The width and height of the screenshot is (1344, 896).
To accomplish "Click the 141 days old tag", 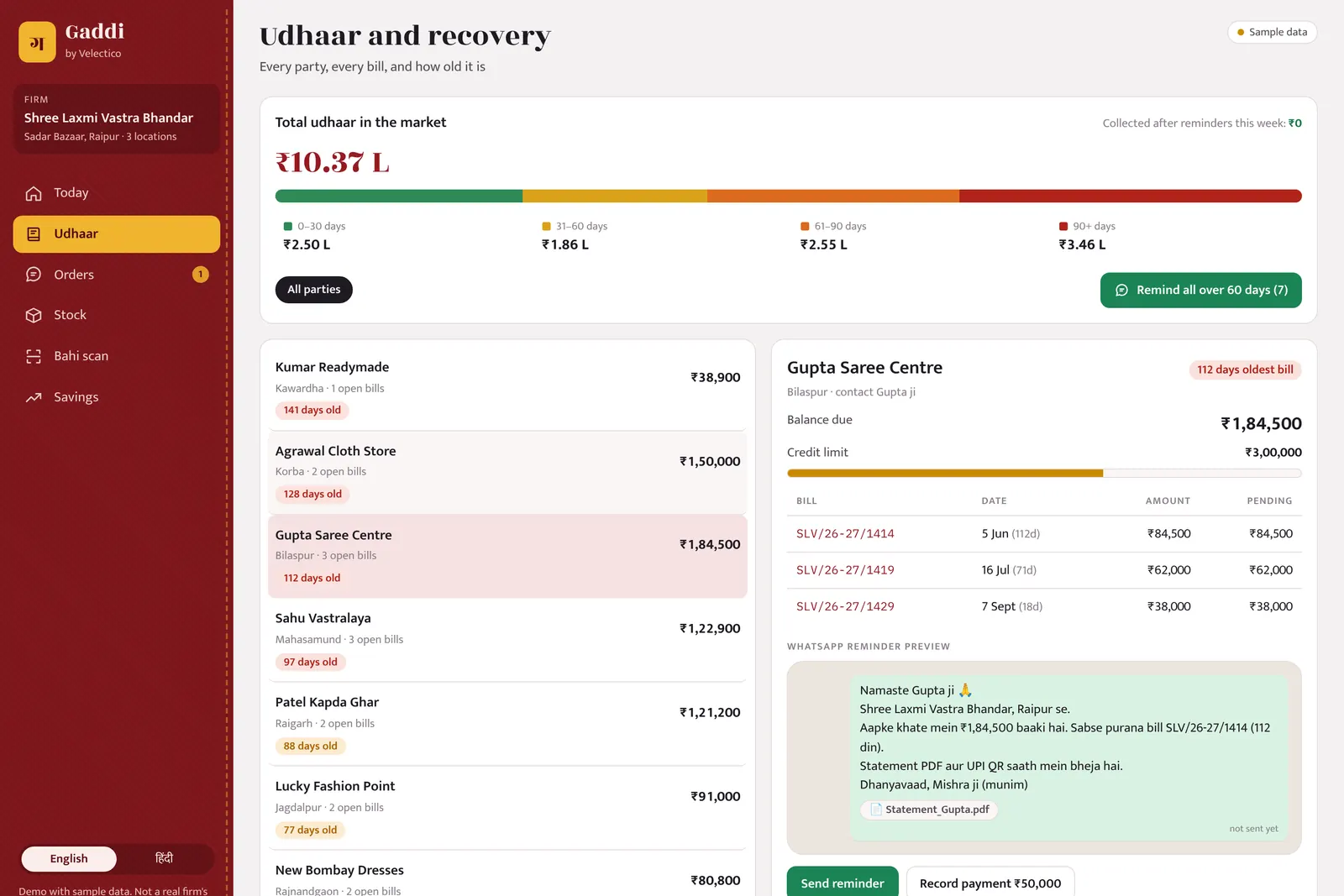I will (x=312, y=411).
